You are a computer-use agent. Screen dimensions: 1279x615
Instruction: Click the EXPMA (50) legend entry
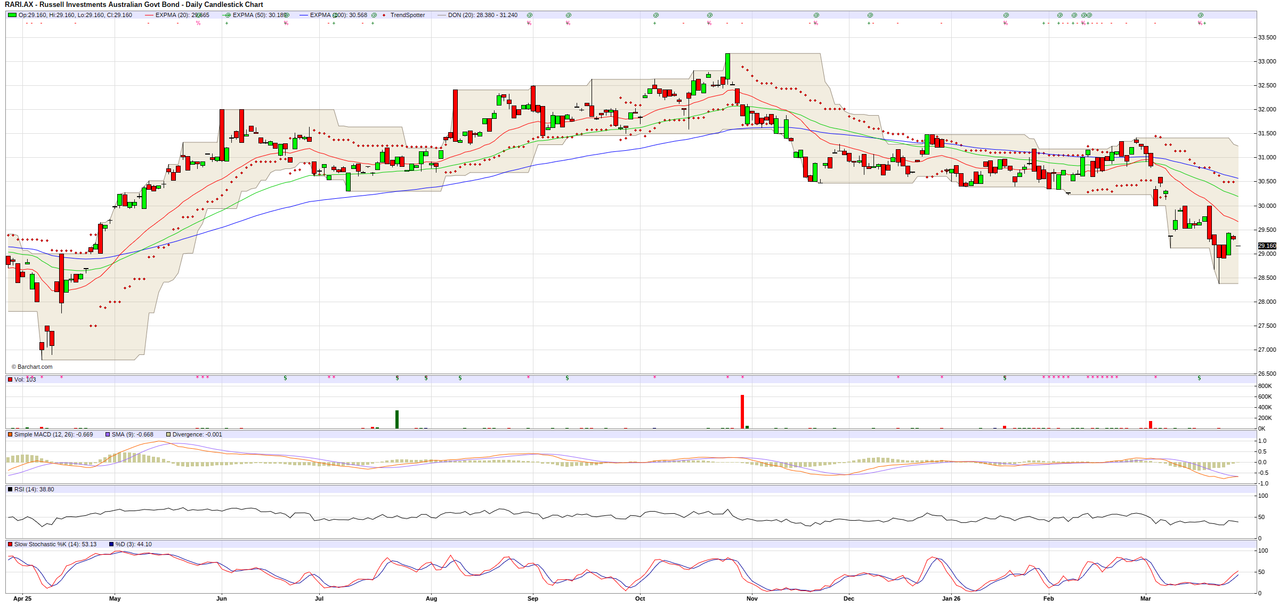click(255, 15)
